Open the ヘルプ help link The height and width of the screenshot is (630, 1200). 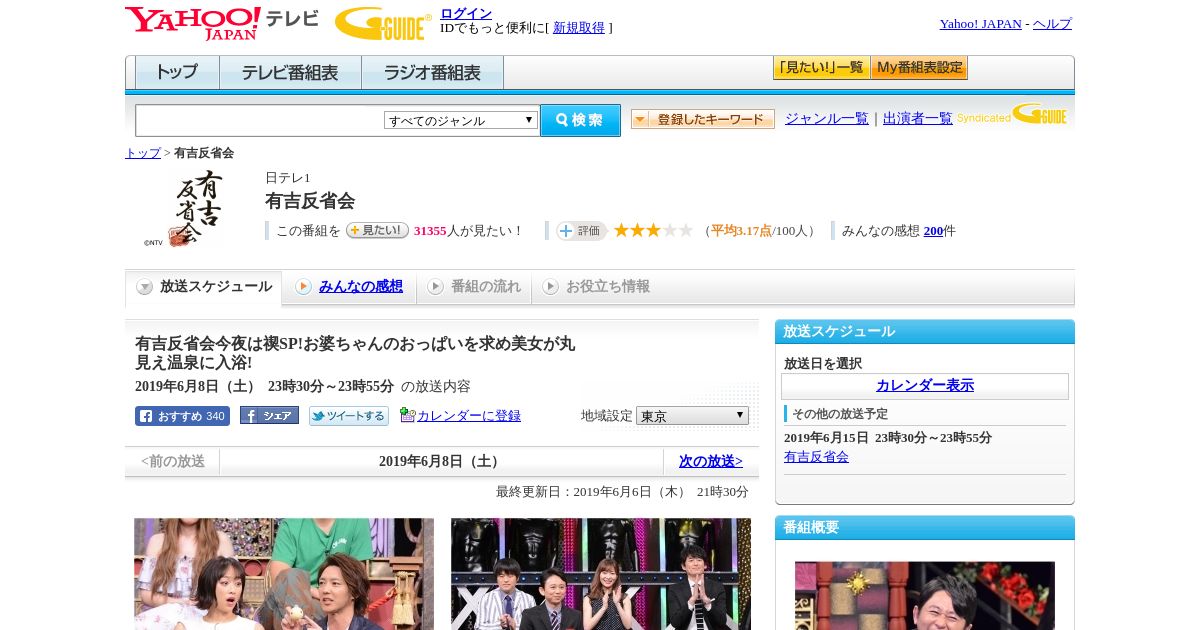coord(1052,24)
